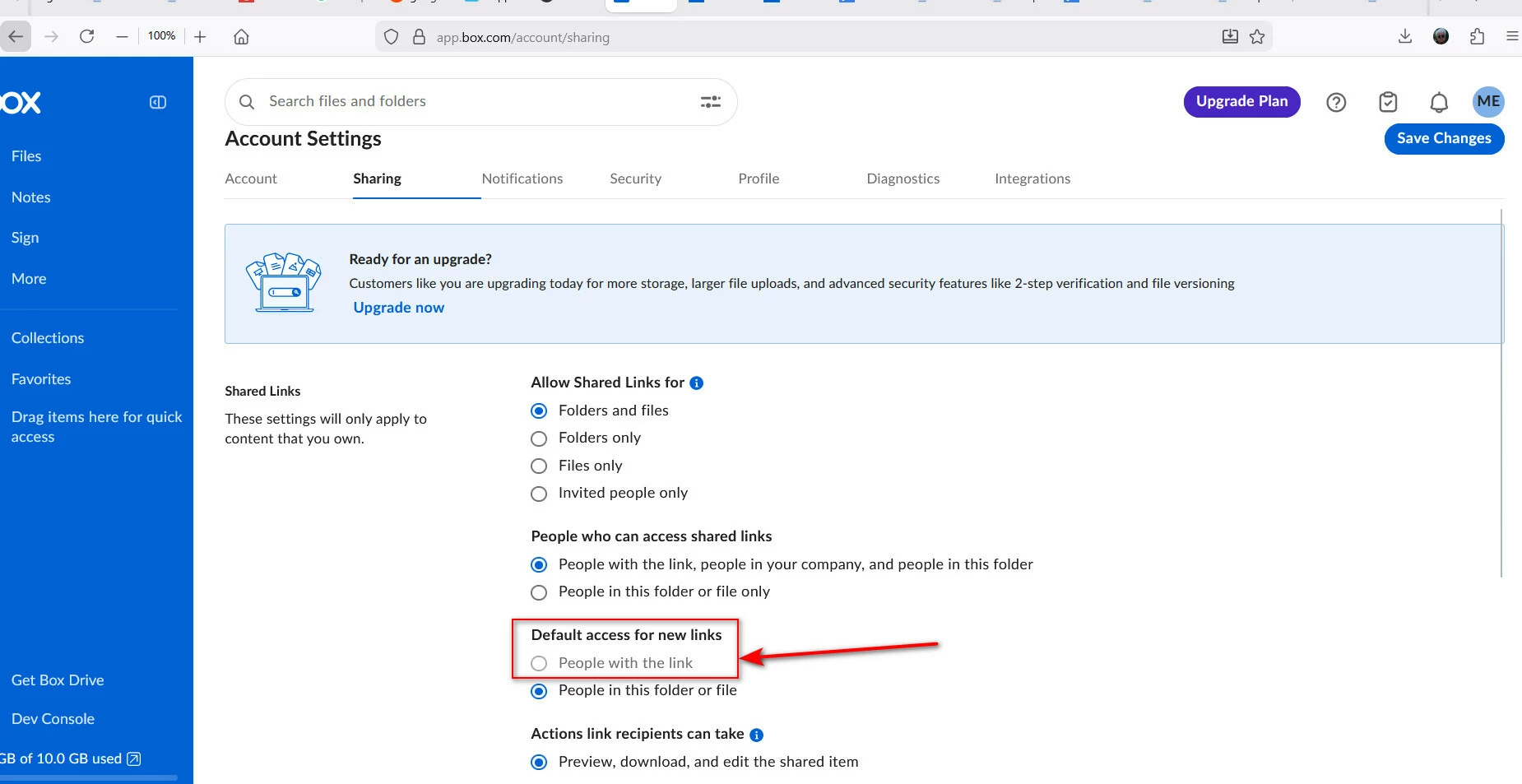The height and width of the screenshot is (784, 1522).
Task: Select the Invited people only option
Action: point(539,494)
